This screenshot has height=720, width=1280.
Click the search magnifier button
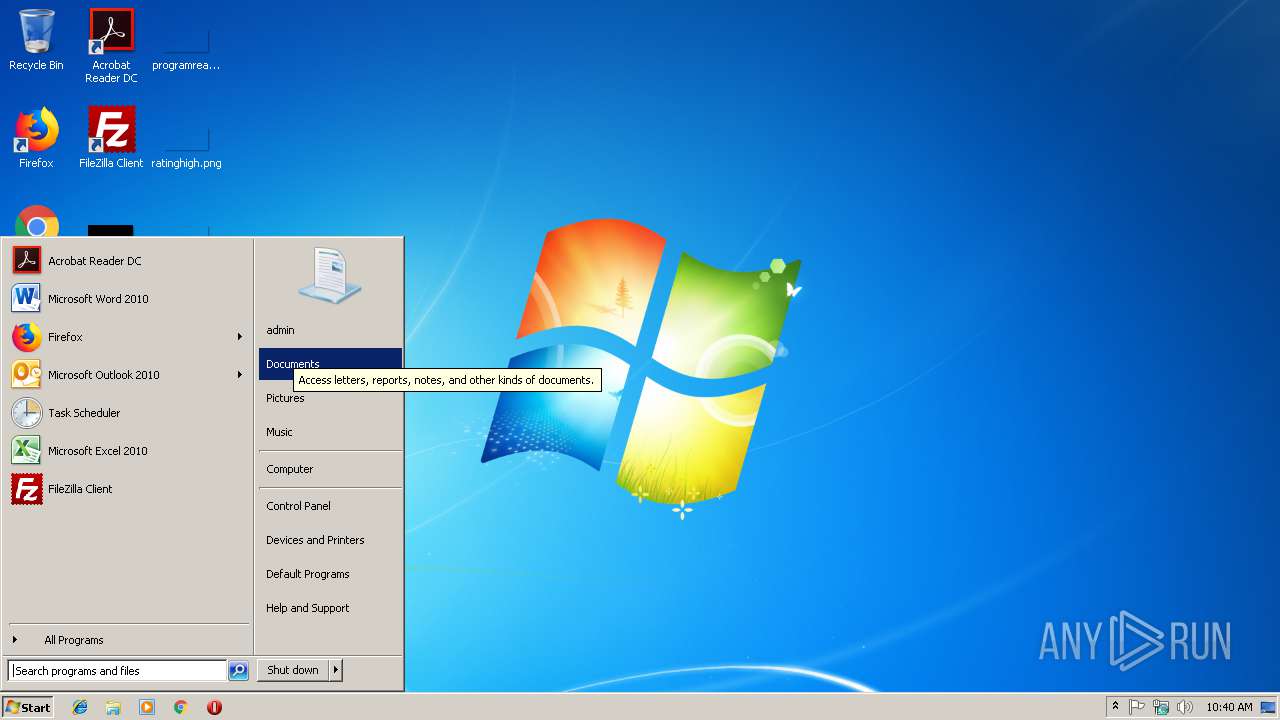[x=238, y=671]
